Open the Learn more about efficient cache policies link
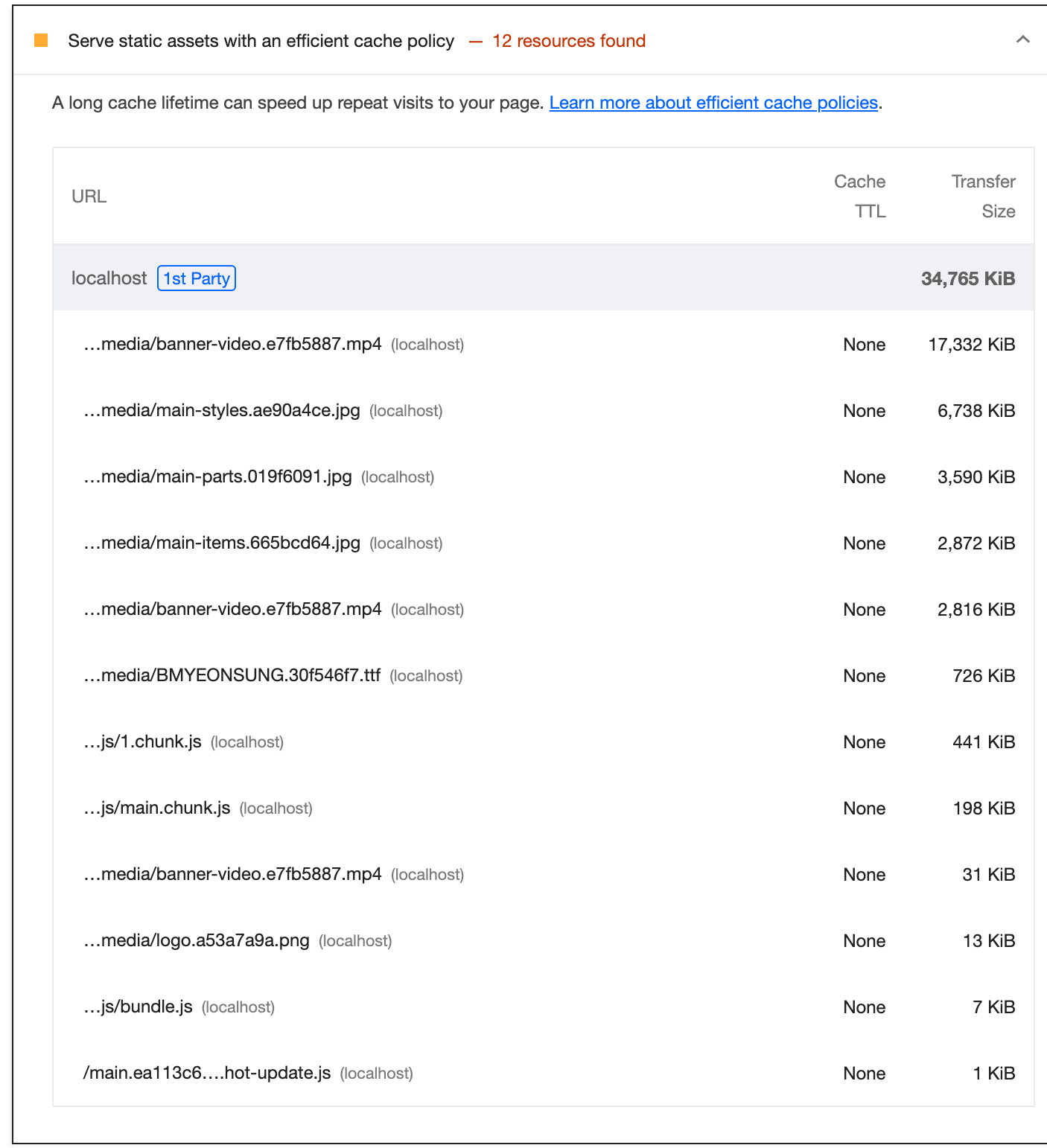Image resolution: width=1047 pixels, height=1148 pixels. [x=713, y=103]
